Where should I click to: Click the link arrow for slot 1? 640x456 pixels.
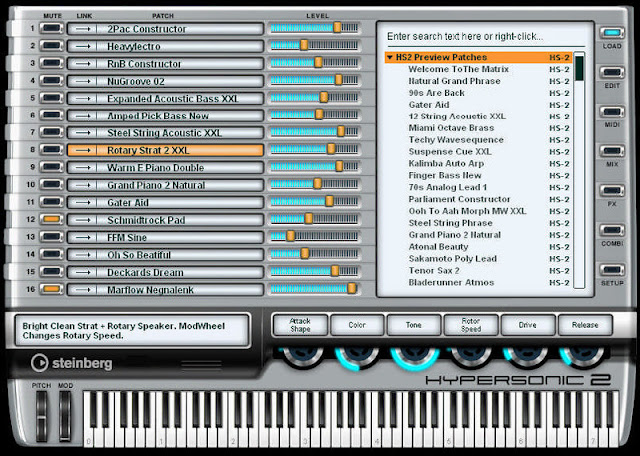point(82,29)
